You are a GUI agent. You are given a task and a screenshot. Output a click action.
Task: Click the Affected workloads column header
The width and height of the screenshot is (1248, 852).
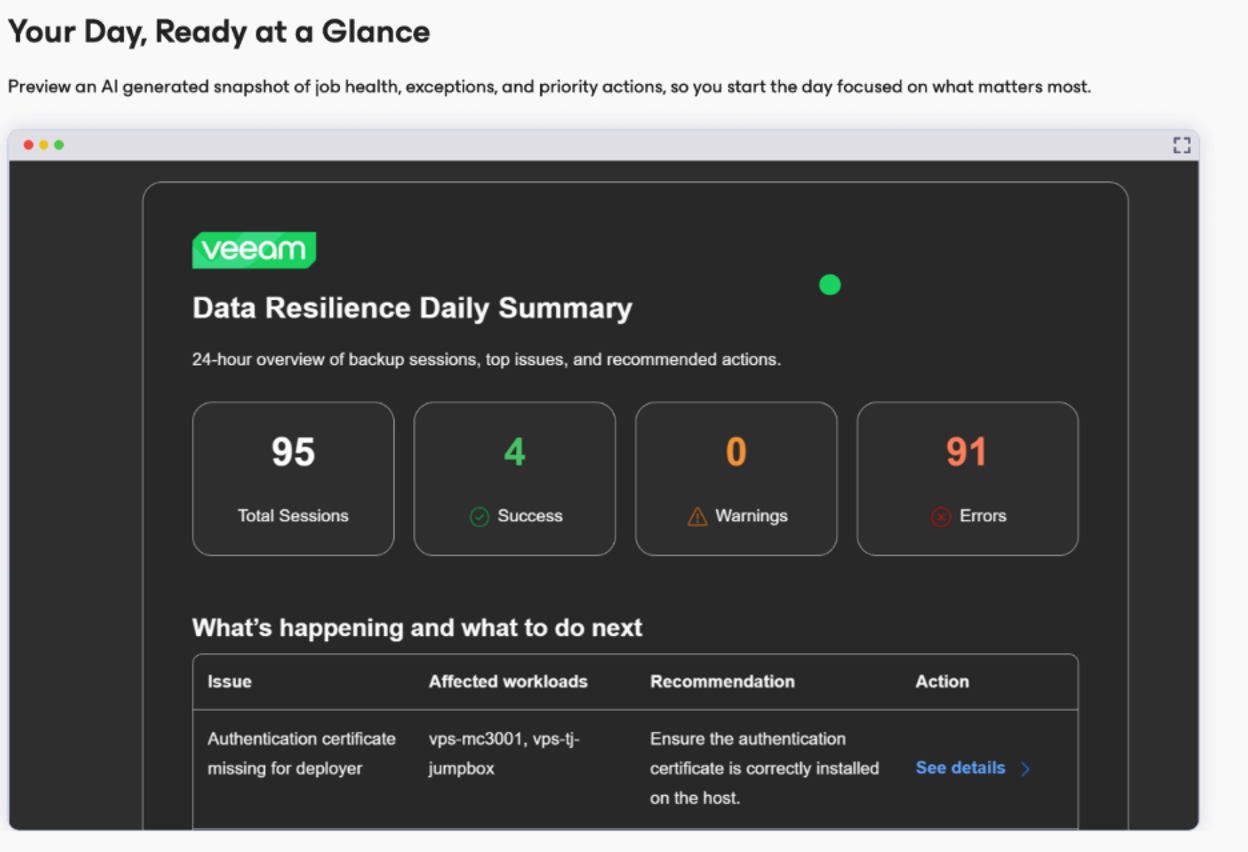pyautogui.click(x=508, y=681)
